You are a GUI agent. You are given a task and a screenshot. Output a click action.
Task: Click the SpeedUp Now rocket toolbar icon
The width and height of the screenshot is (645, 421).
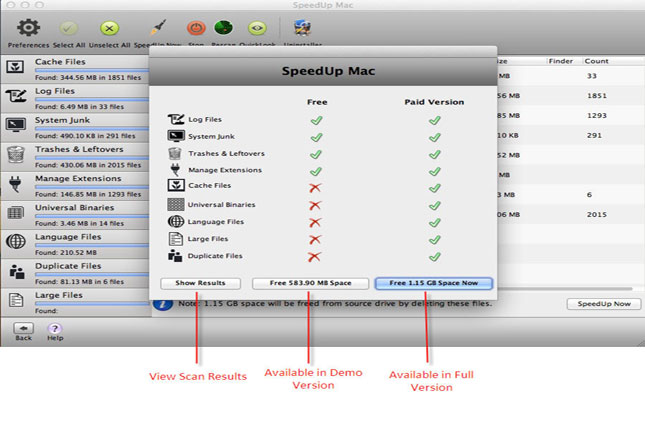158,28
